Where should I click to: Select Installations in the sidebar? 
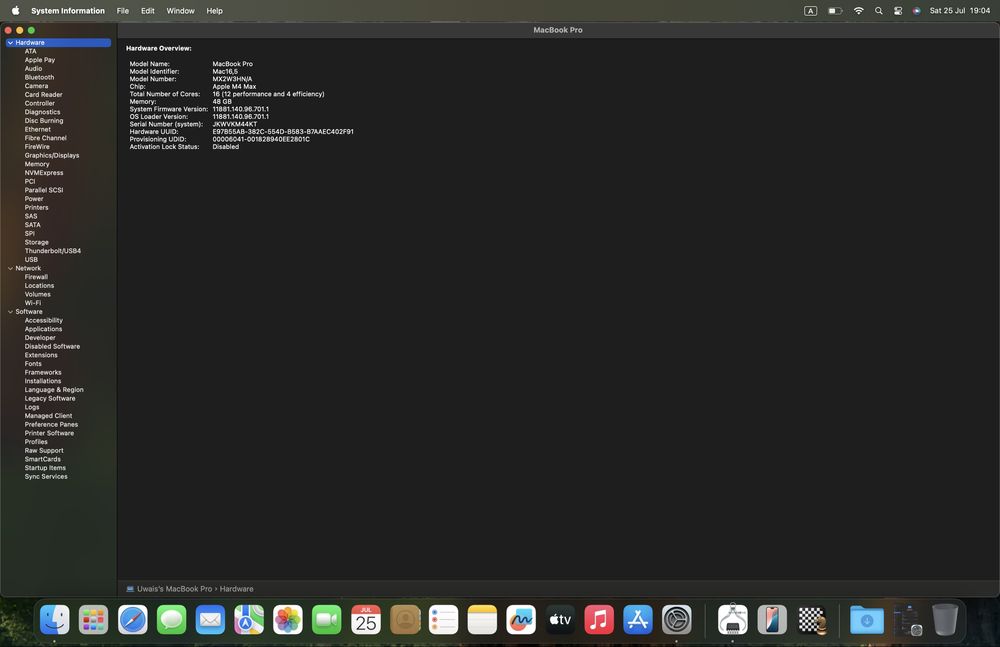coord(43,381)
